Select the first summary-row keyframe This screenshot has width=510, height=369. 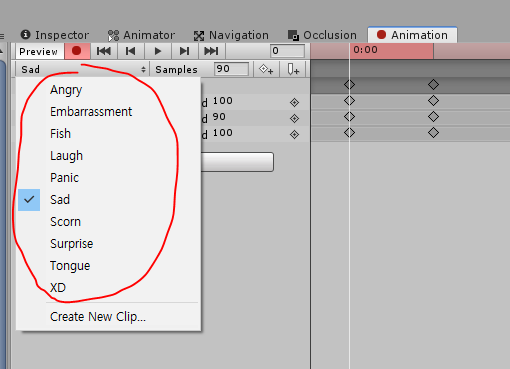349,85
